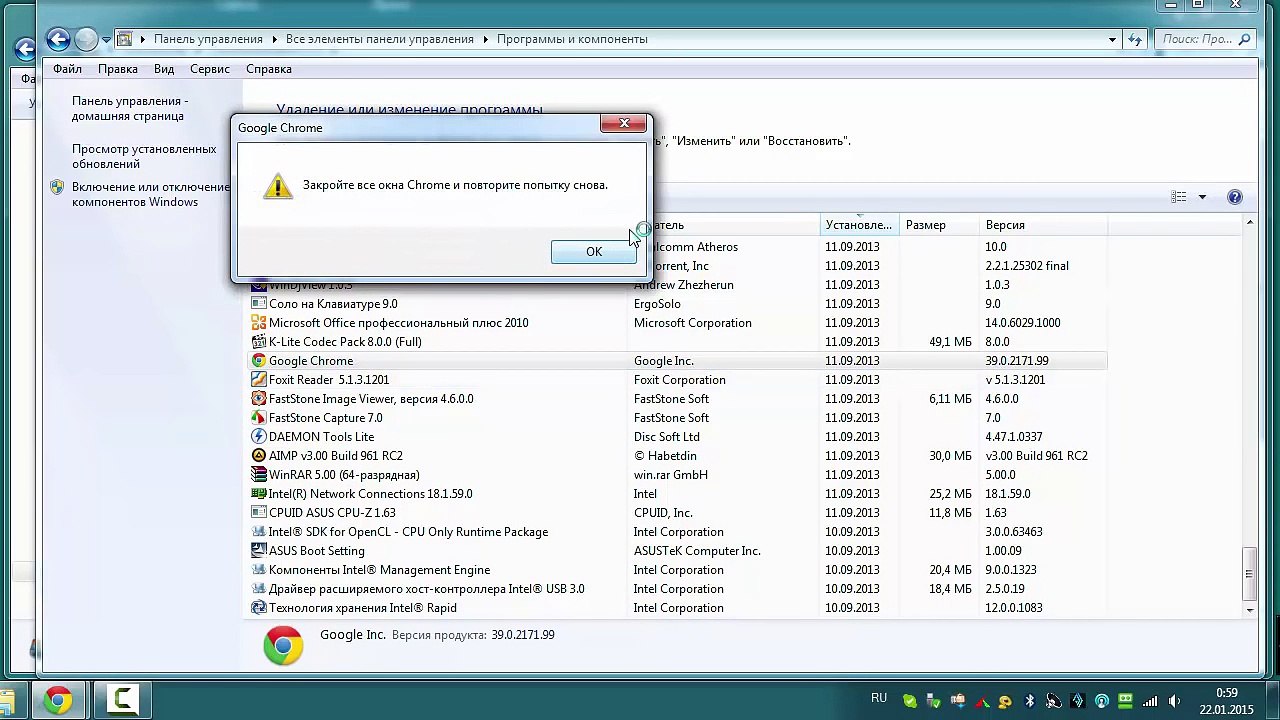1280x720 pixels.
Task: Click OK in the Google Chrome dialog
Action: click(x=593, y=252)
